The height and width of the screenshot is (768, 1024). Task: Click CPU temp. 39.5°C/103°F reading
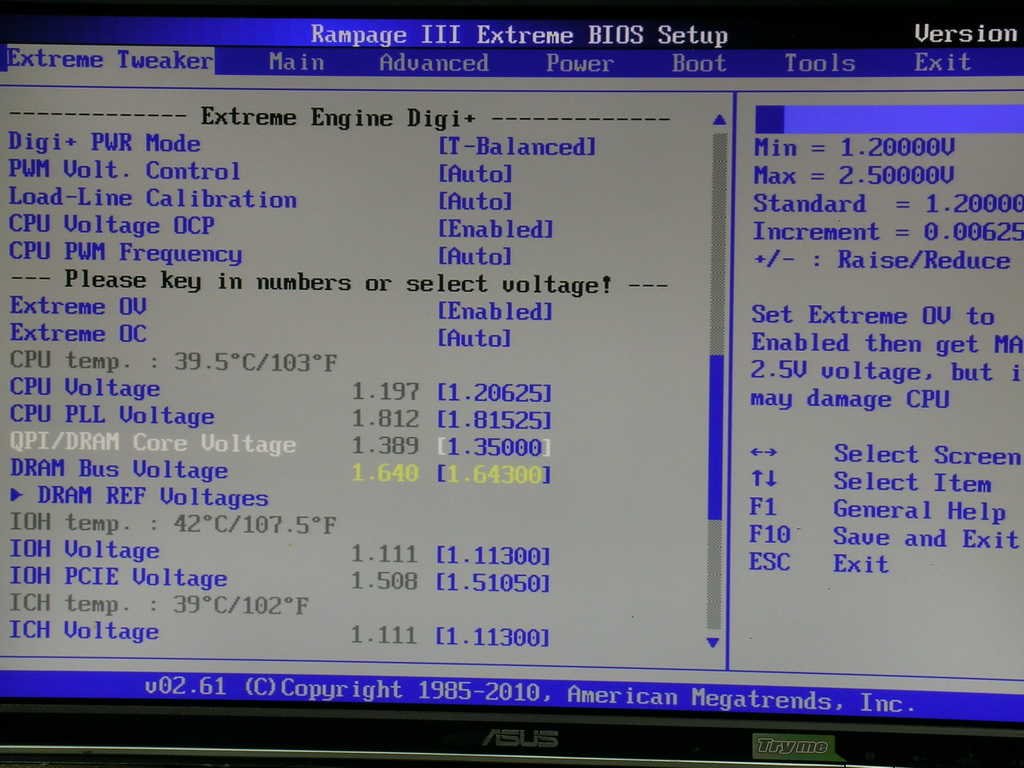coord(173,361)
